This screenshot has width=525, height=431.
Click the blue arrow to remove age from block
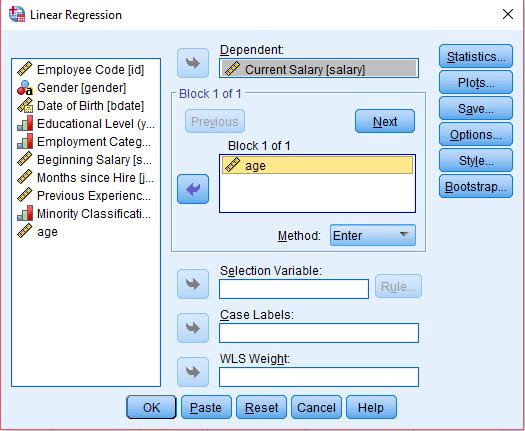coord(193,189)
